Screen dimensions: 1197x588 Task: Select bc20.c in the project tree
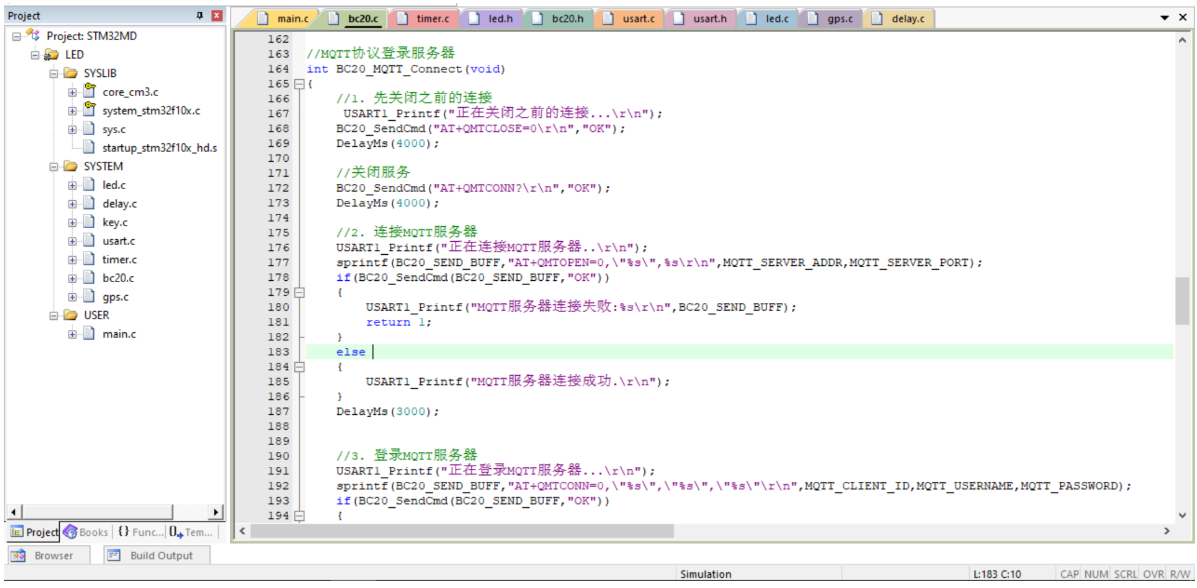click(x=118, y=278)
